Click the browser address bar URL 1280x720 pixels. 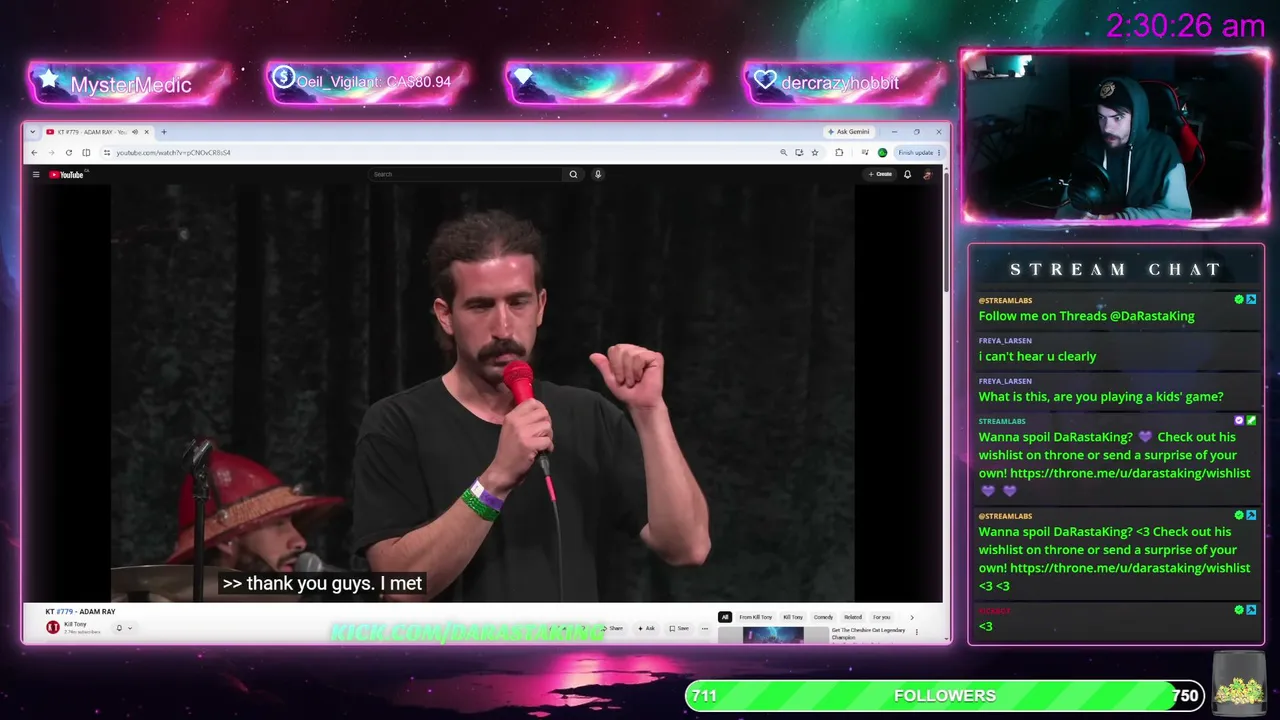click(x=173, y=153)
